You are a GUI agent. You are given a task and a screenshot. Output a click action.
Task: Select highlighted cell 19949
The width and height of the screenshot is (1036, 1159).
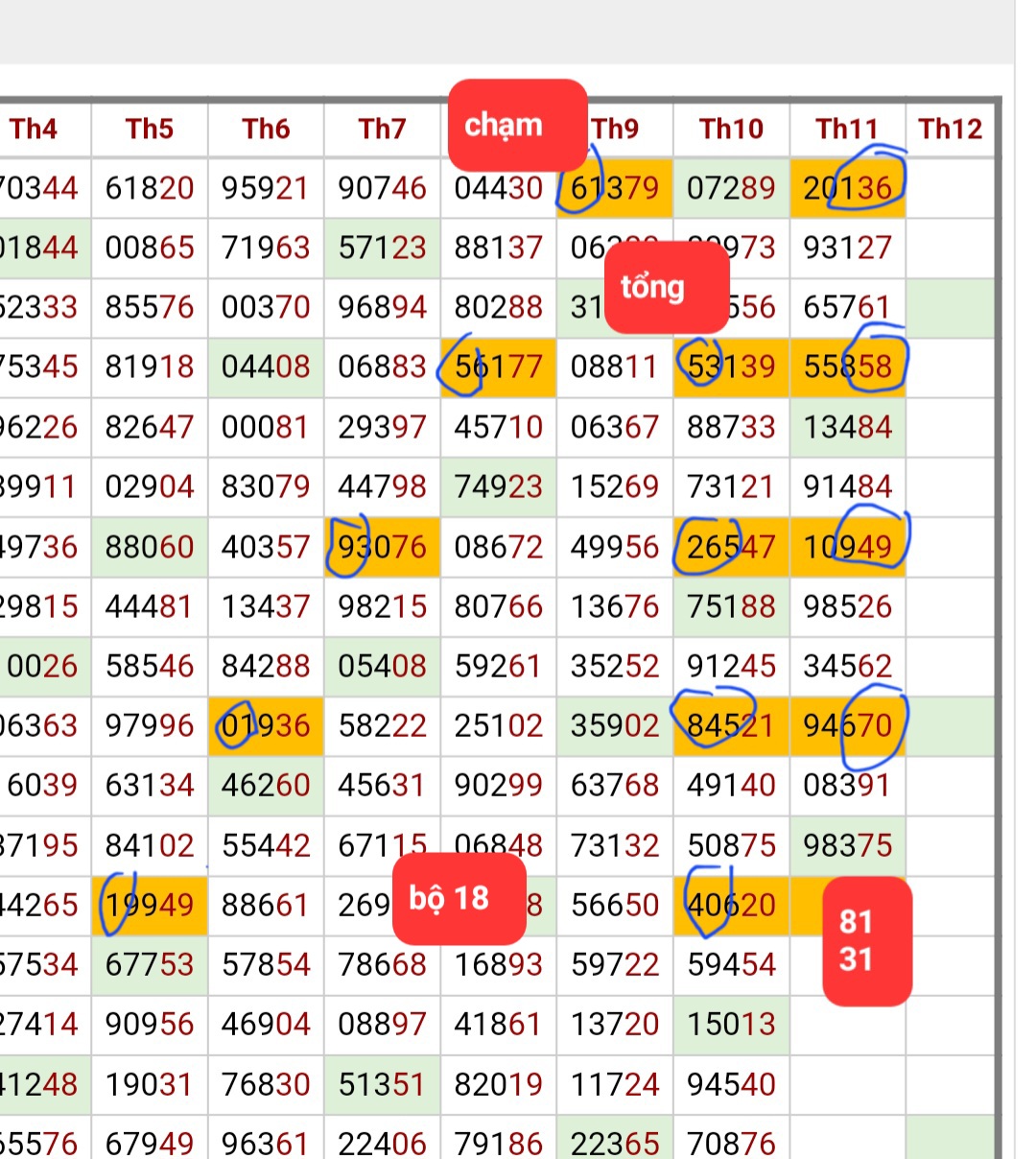(150, 905)
